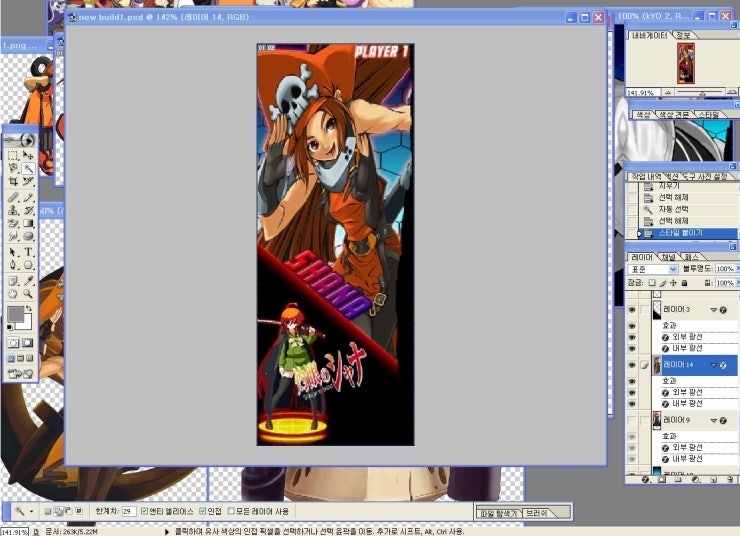This screenshot has height=536, width=740.
Task: Select the Pen tool
Action: pos(13,265)
